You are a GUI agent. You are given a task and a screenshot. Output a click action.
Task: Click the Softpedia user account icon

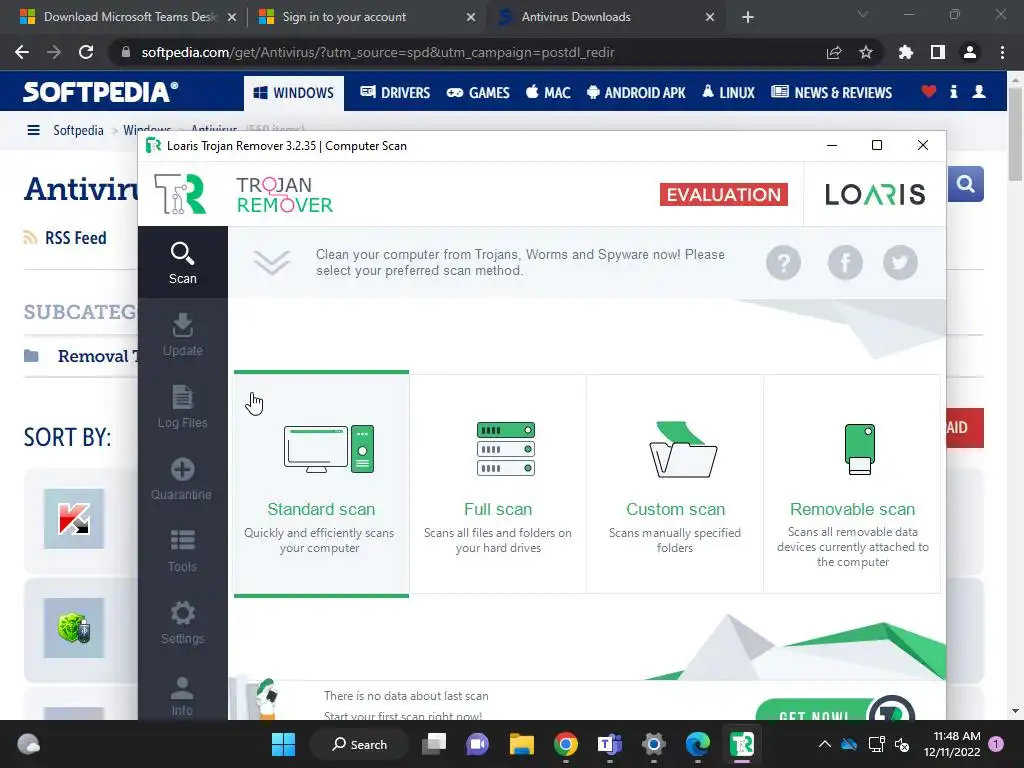(978, 92)
